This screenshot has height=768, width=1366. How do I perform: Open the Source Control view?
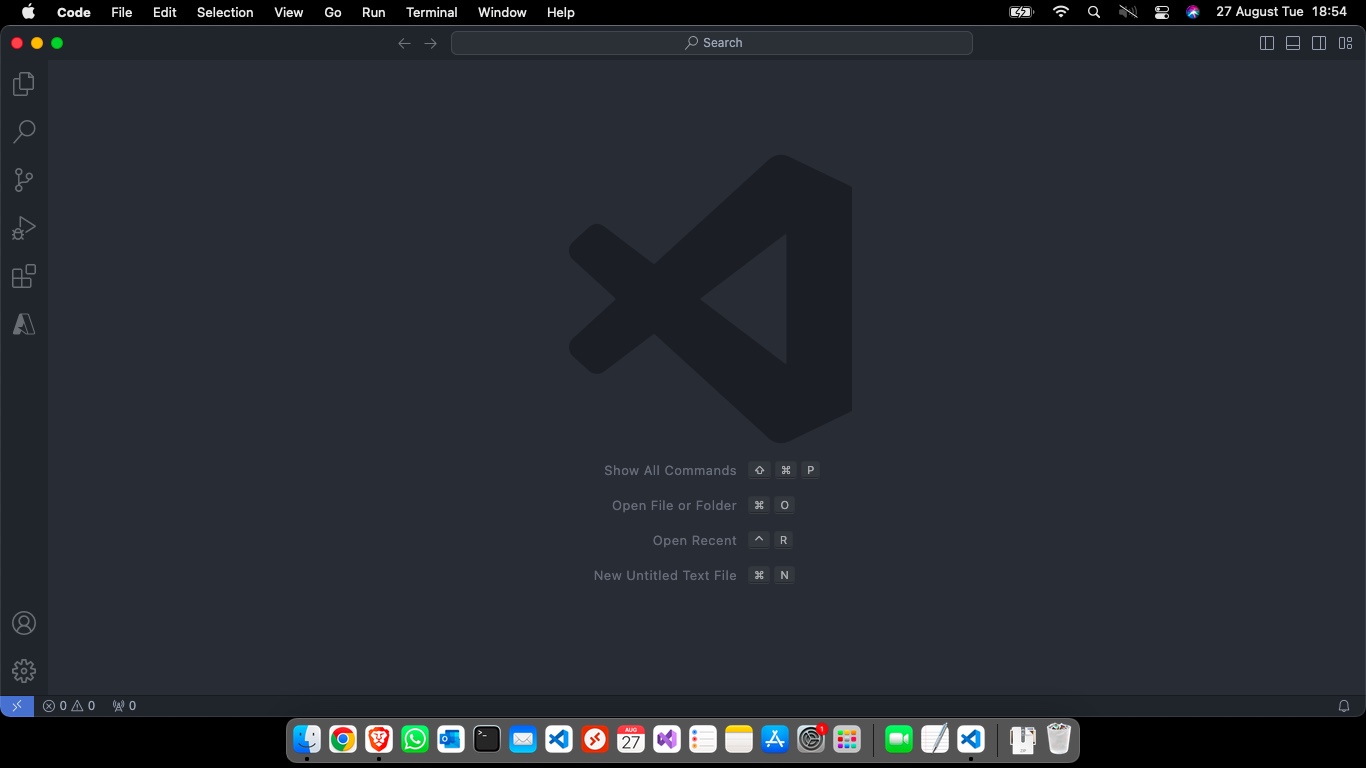tap(24, 180)
